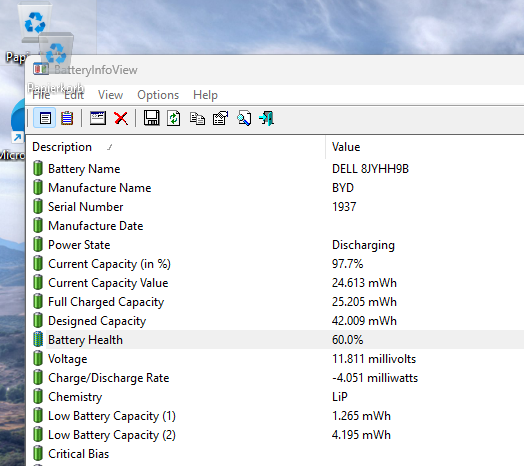The image size is (524, 466).
Task: Select the Charge/Discharge Rate row
Action: [x=275, y=378]
